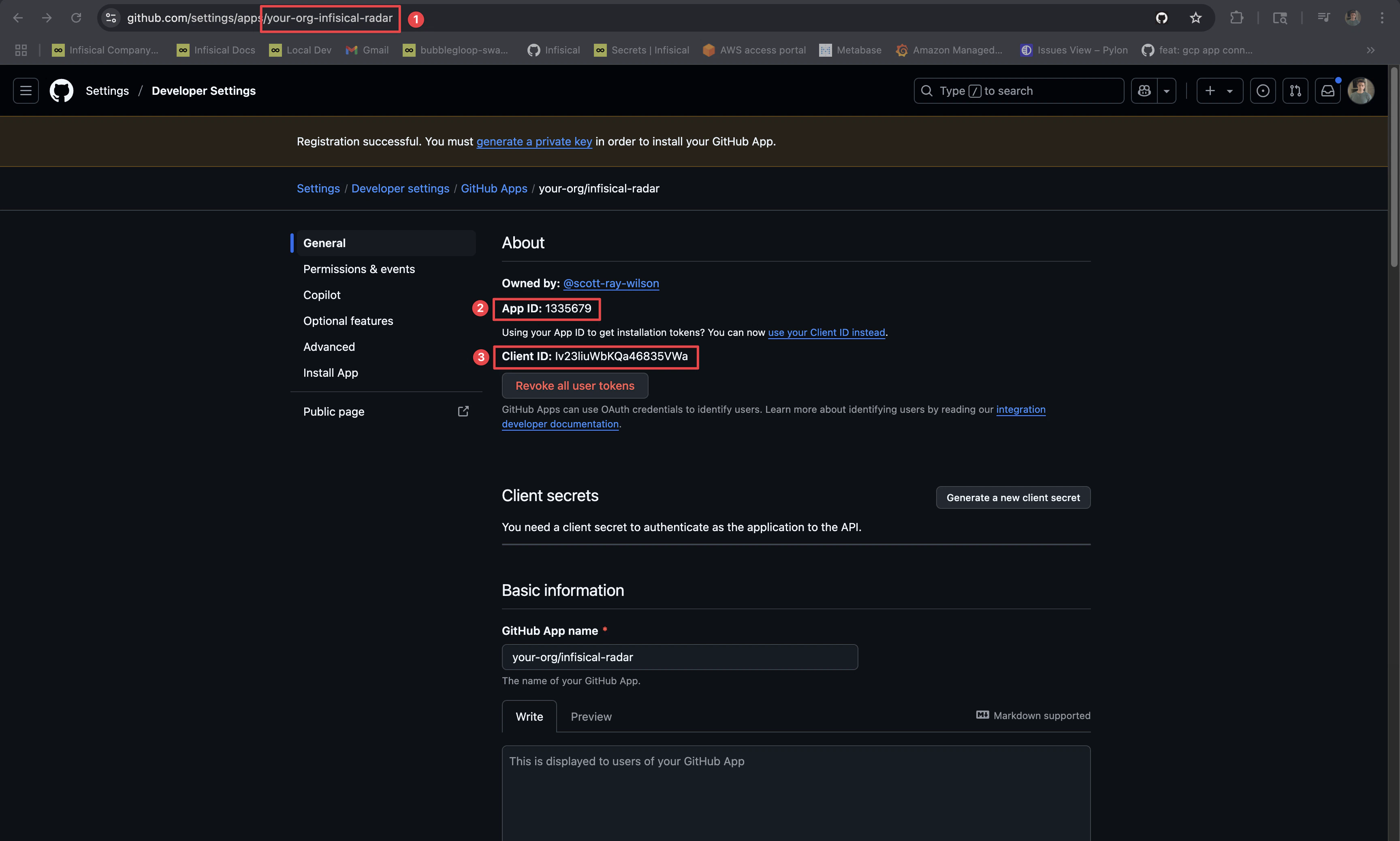Click the GitHub search field

pyautogui.click(x=1019, y=91)
